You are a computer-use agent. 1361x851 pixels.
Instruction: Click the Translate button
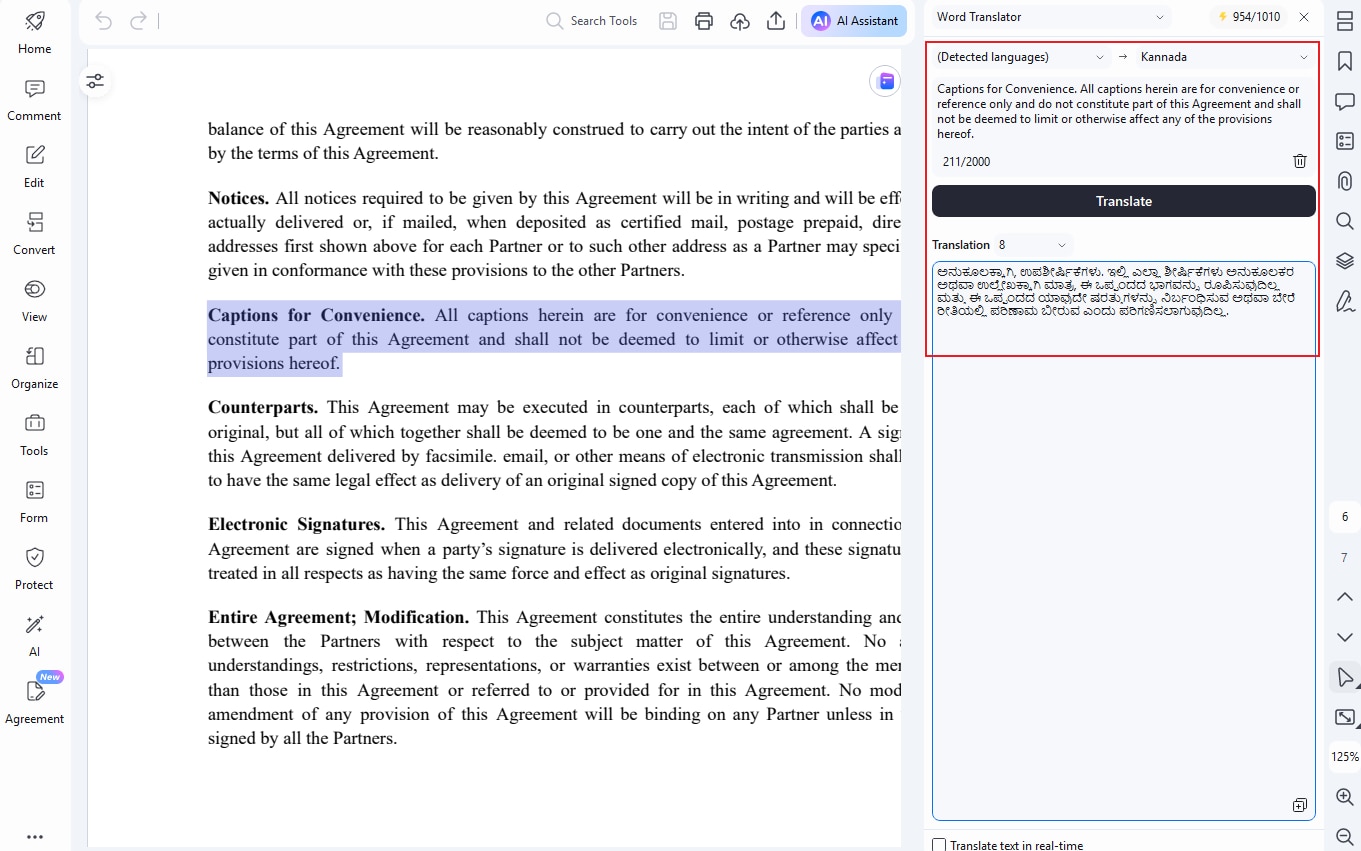(1124, 201)
